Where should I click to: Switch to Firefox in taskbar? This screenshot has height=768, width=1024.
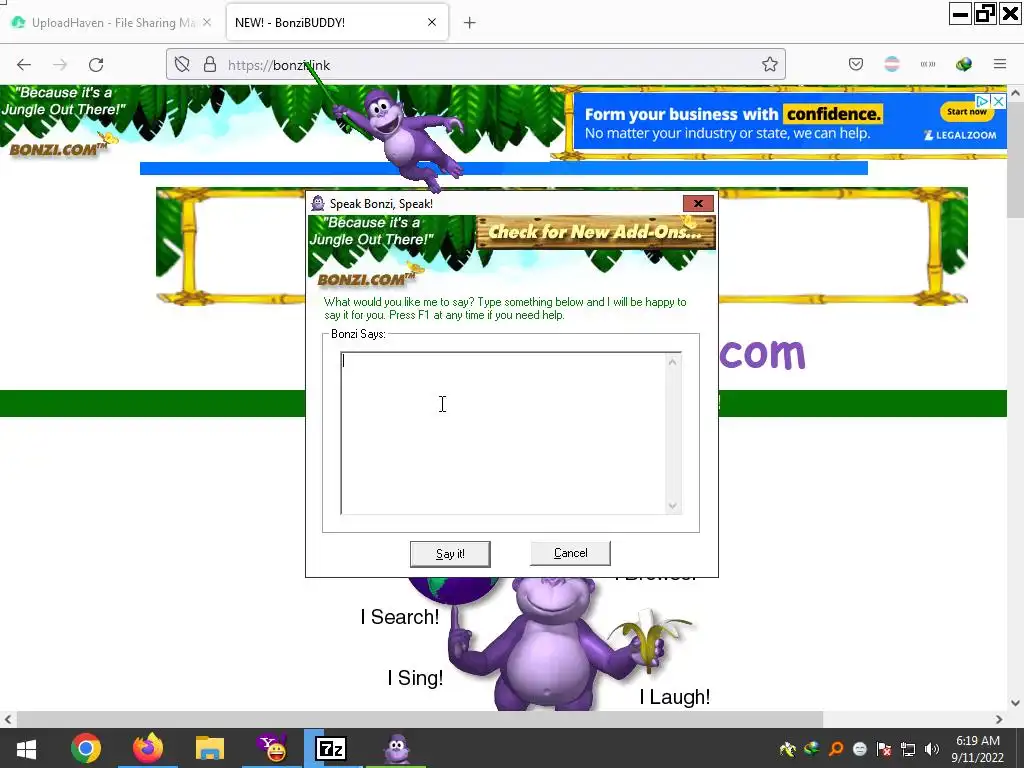pos(148,748)
